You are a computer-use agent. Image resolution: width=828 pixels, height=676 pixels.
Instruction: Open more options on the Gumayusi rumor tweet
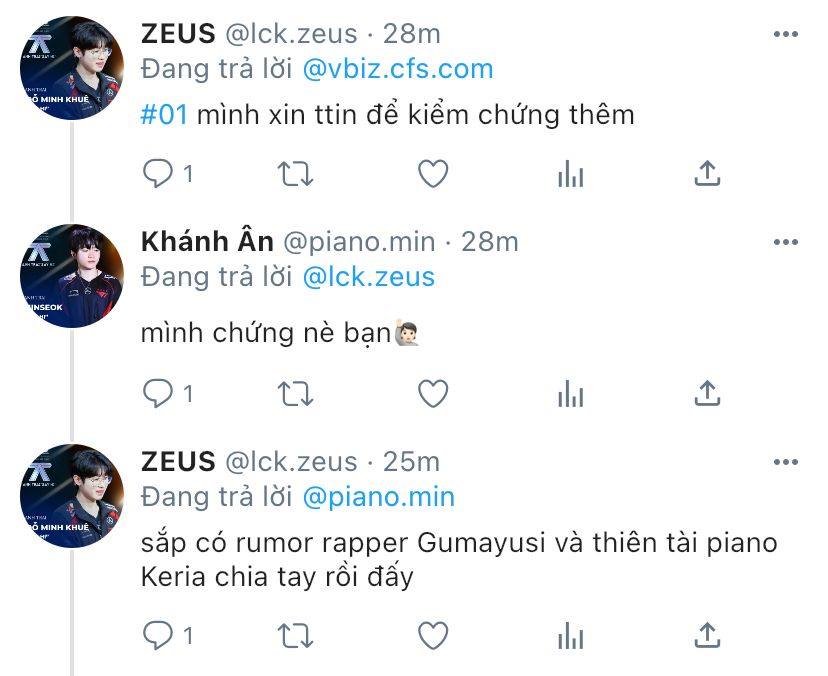pos(786,462)
